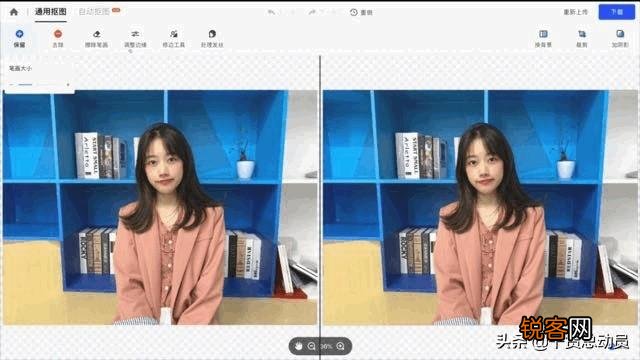The width and height of the screenshot is (640, 360).
Task: Increase brush size with plus button
Action: tap(68, 84)
